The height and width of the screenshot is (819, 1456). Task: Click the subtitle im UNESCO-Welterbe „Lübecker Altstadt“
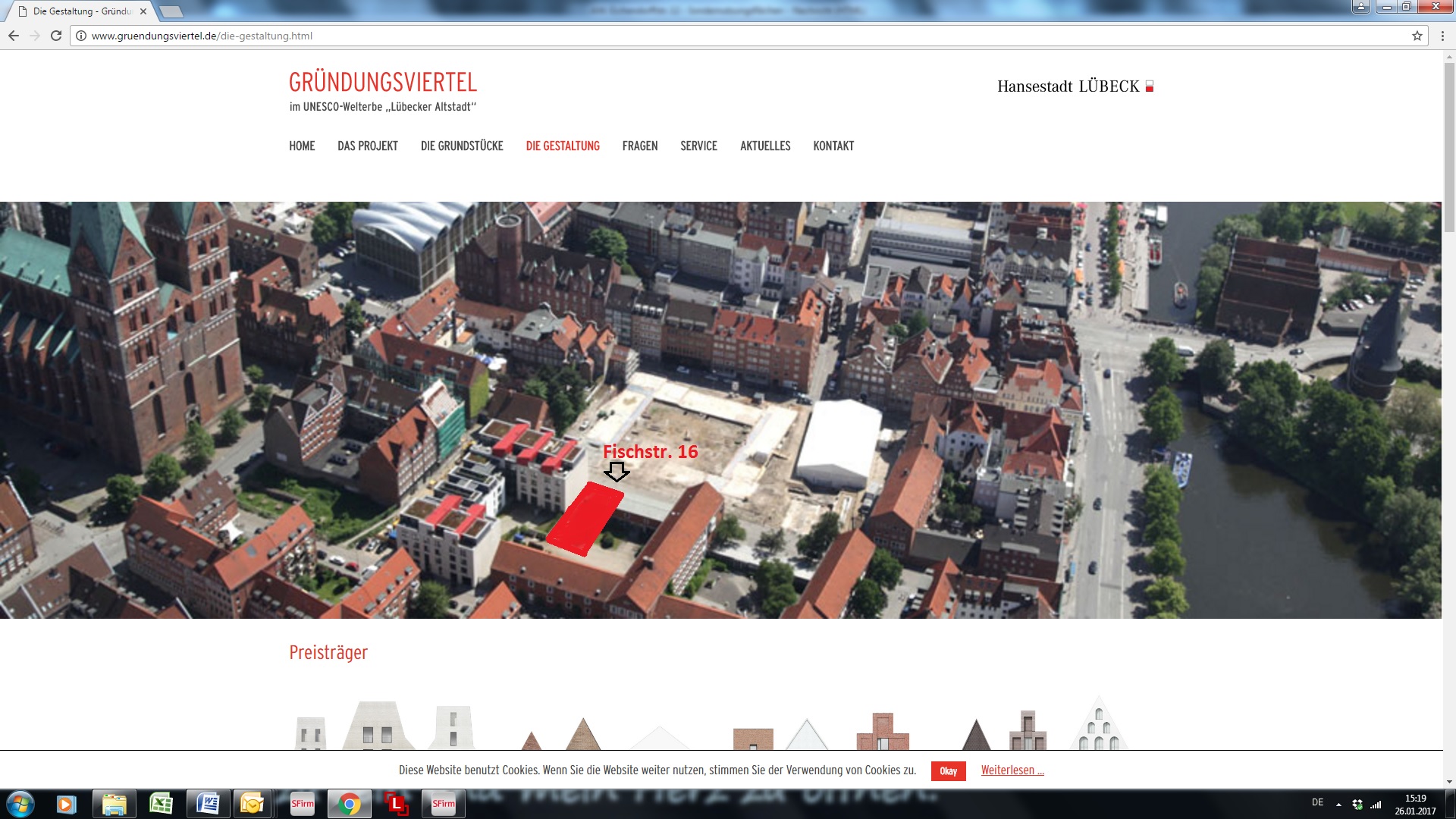383,107
